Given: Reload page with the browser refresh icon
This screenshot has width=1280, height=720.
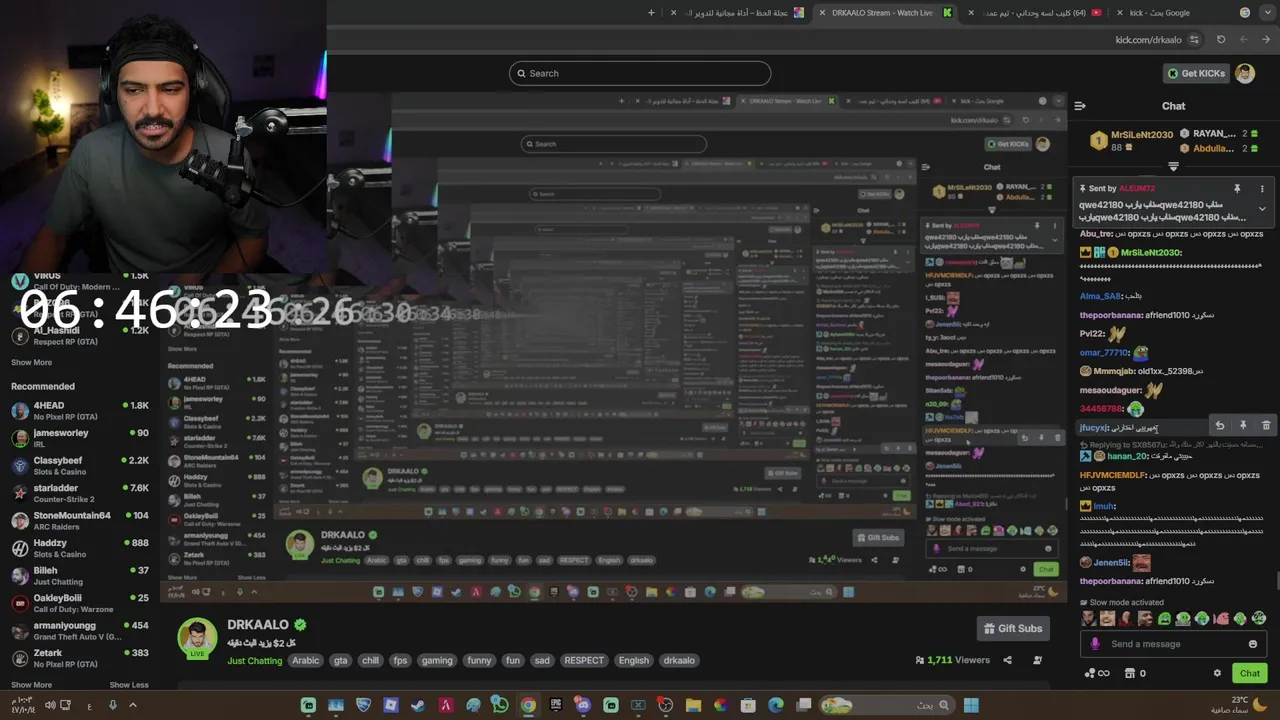Looking at the screenshot, I should 1221,40.
